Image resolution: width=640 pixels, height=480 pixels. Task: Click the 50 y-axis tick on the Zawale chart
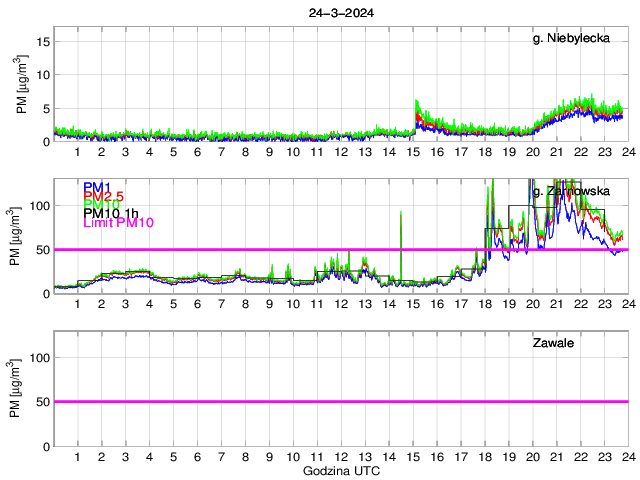(x=43, y=402)
